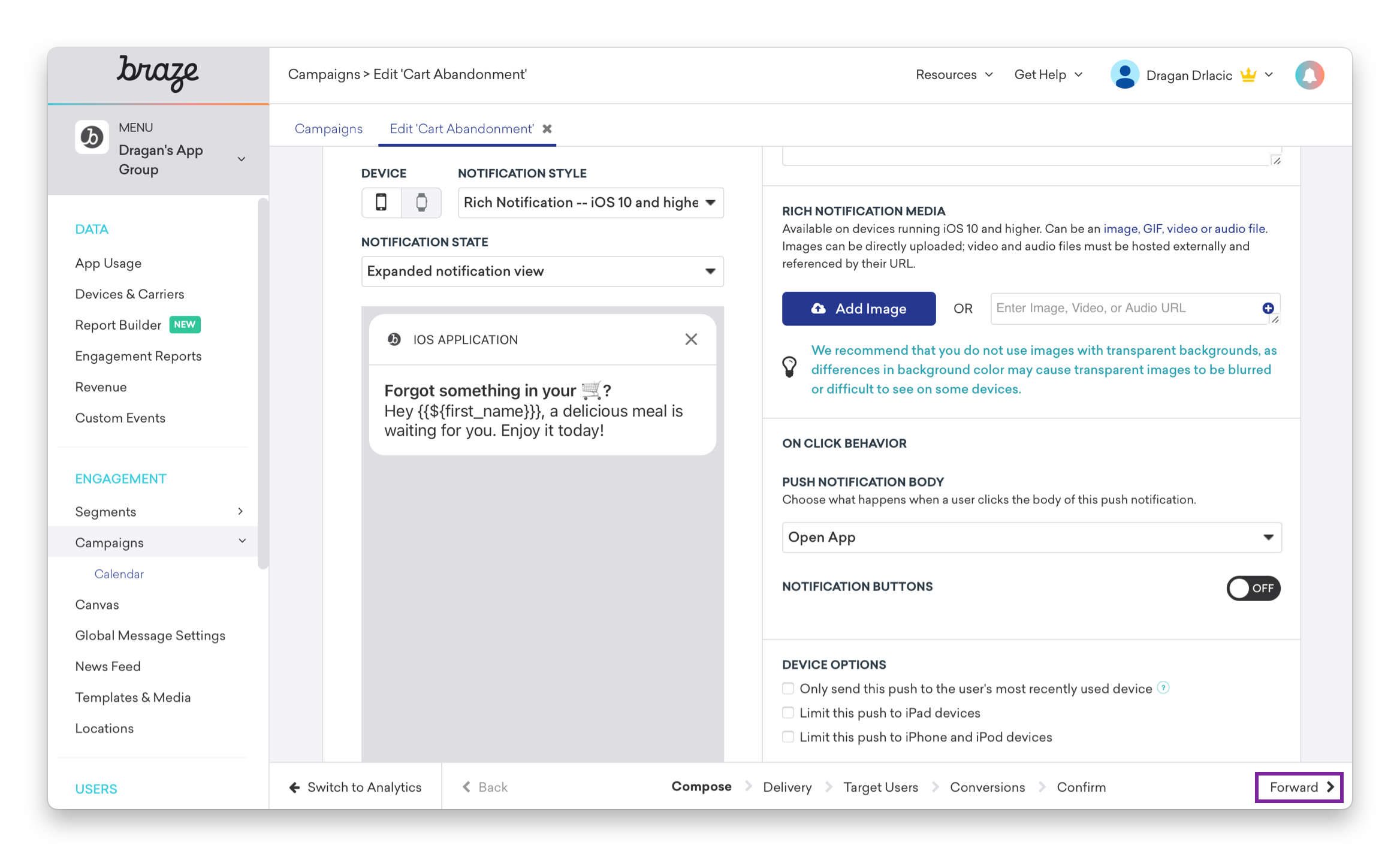The width and height of the screenshot is (1400, 857).
Task: Click the Braze logo
Action: pos(158,74)
